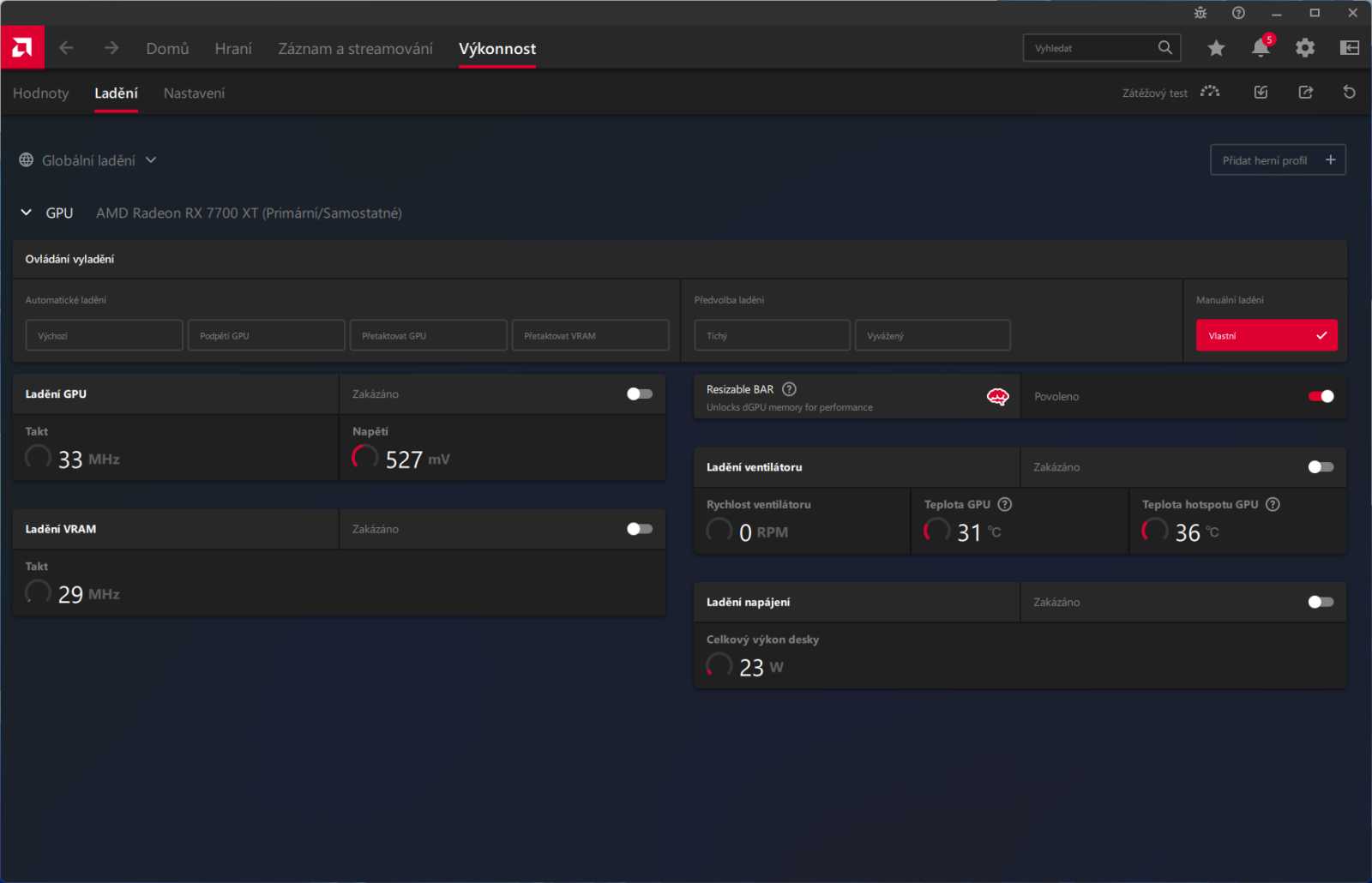The image size is (1372, 883).
Task: Click Ovládání vyladění header
Action: (x=69, y=259)
